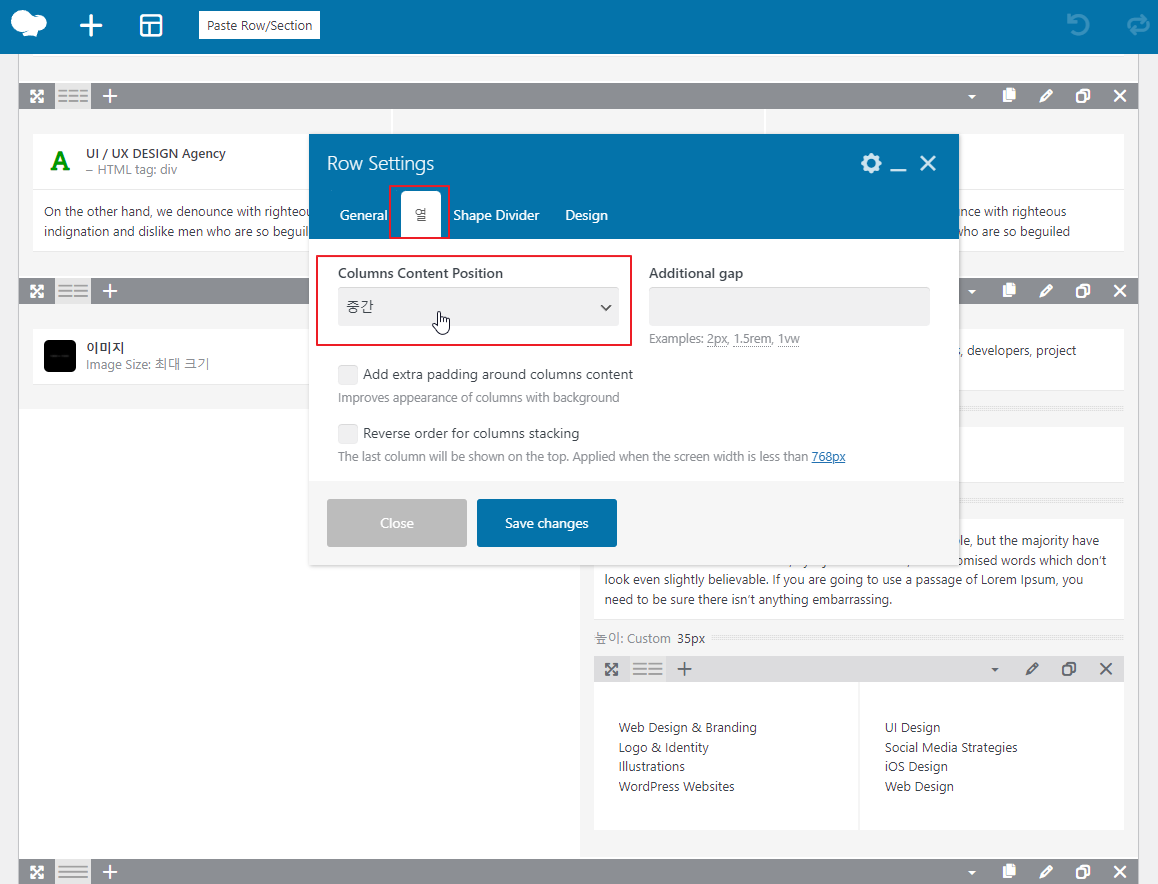The image size is (1158, 884).
Task: Click Save changes button
Action: click(x=547, y=523)
